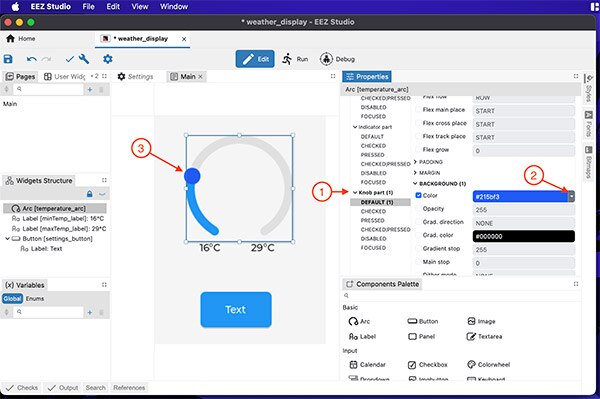Image resolution: width=600 pixels, height=399 pixels.
Task: Enable the Opacity property checkbox
Action: [418, 208]
